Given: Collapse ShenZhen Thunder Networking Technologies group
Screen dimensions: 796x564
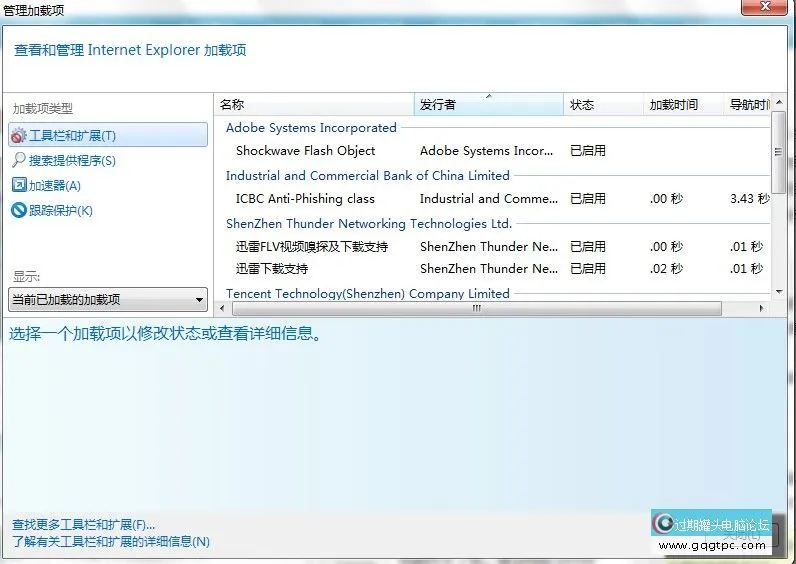Looking at the screenshot, I should pos(369,223).
